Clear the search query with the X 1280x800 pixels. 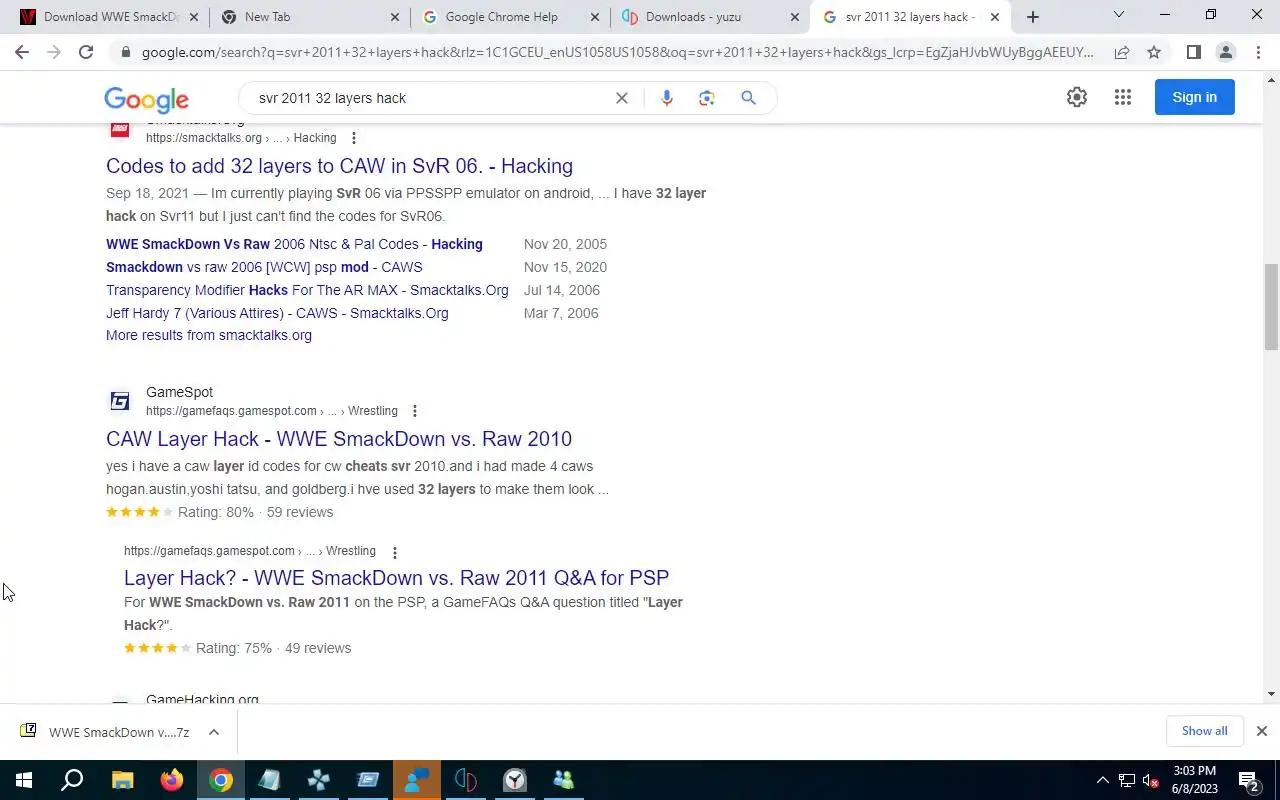point(621,98)
